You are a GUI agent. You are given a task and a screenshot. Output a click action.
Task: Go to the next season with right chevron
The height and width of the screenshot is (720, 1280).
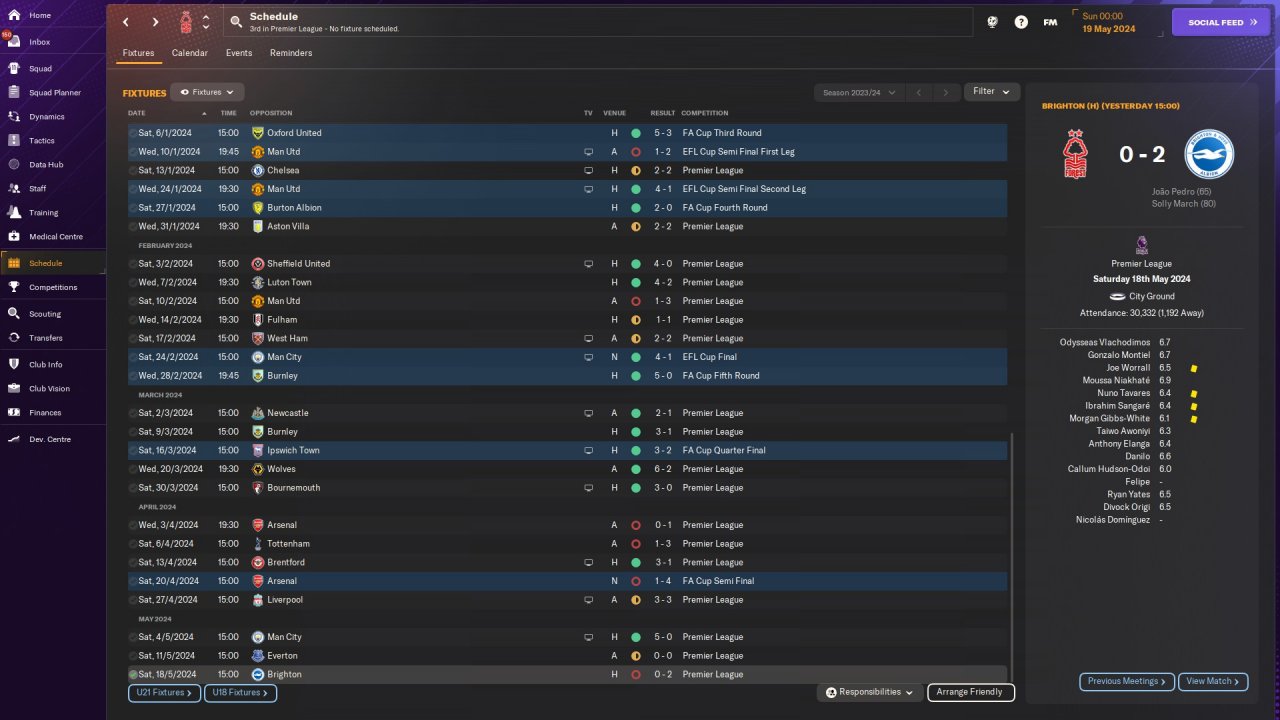946,93
